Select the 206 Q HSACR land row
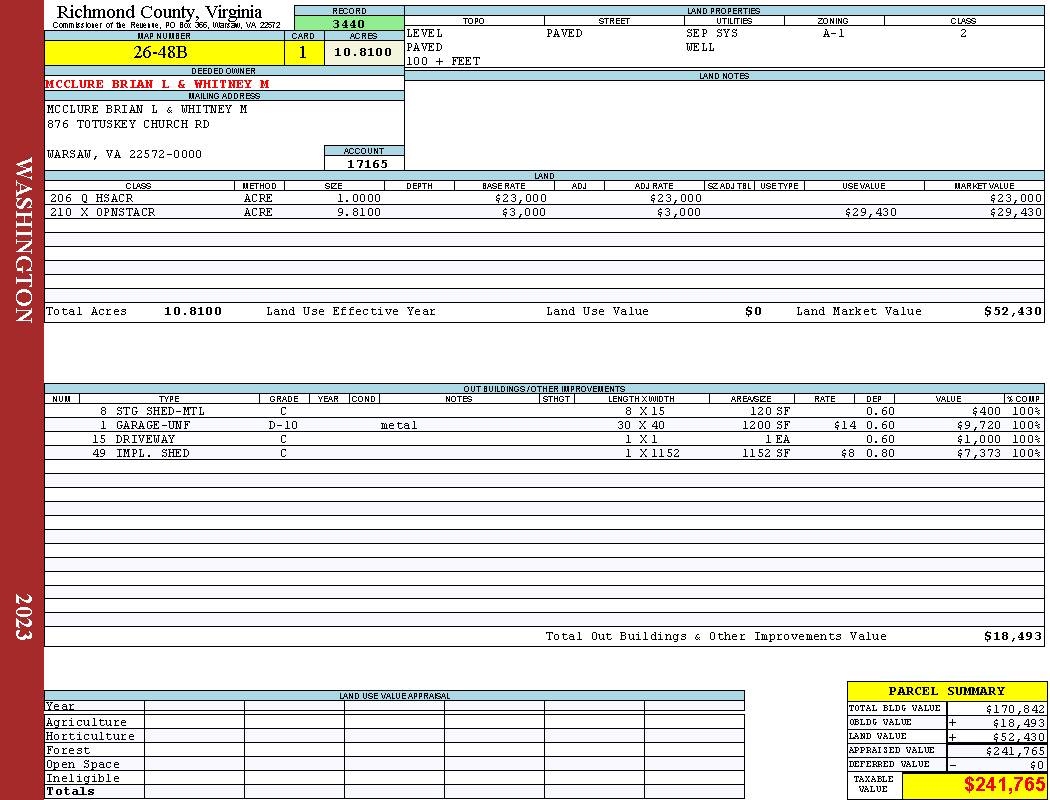Image resolution: width=1050 pixels, height=800 pixels. pyautogui.click(x=544, y=198)
